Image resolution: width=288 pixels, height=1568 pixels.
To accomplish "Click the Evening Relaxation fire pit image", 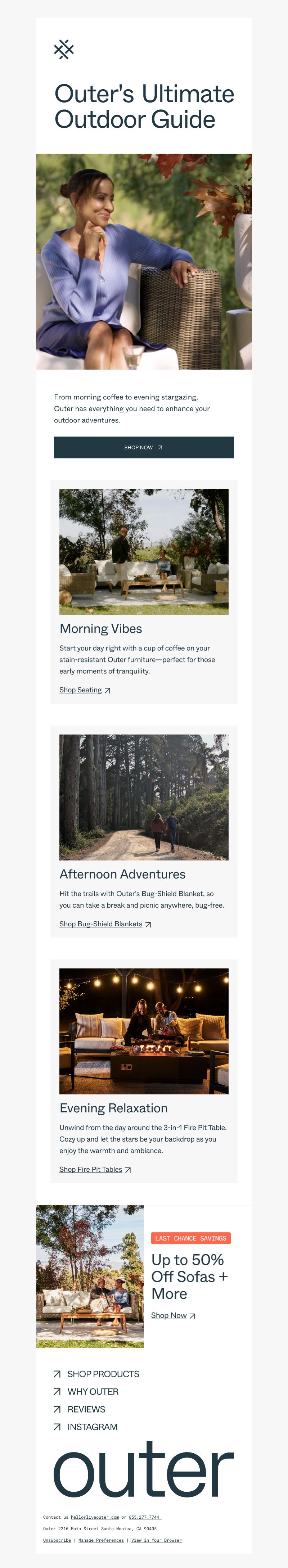I will pos(144,1031).
